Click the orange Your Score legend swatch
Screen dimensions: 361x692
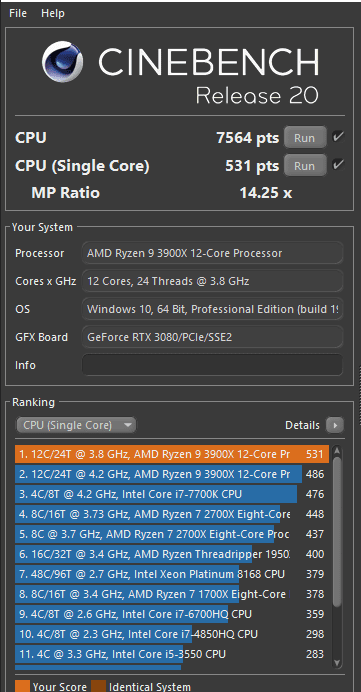click(x=23, y=686)
